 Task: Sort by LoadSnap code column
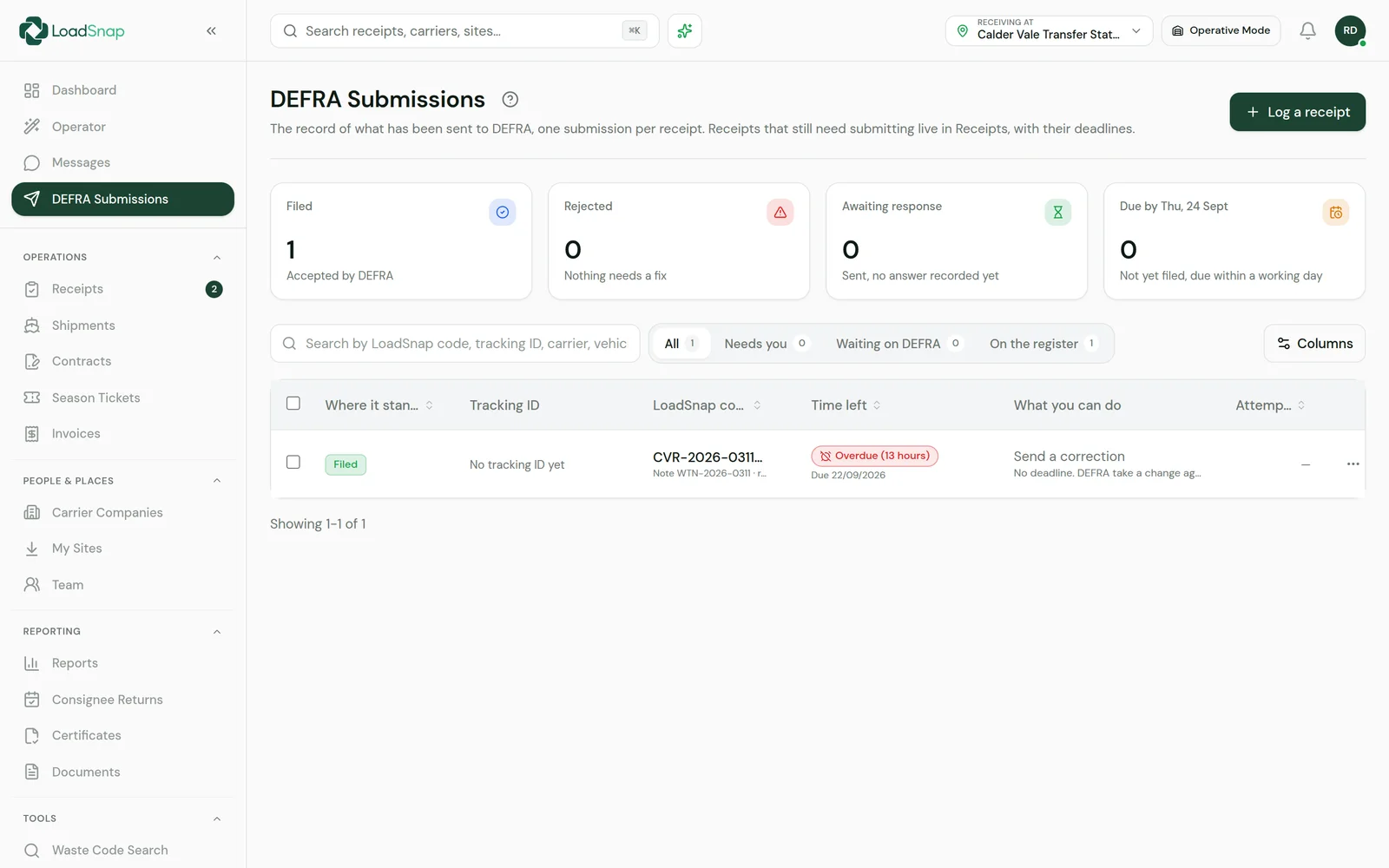click(x=707, y=405)
